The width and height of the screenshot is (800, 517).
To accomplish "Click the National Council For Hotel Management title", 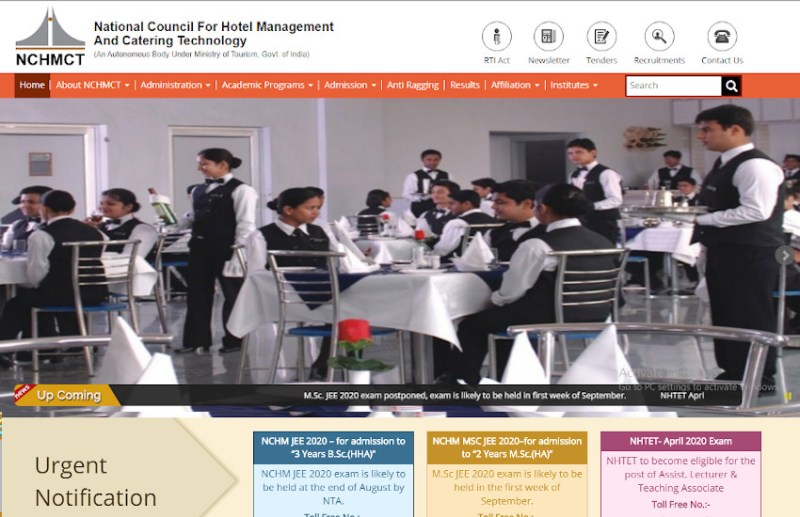I will (213, 33).
